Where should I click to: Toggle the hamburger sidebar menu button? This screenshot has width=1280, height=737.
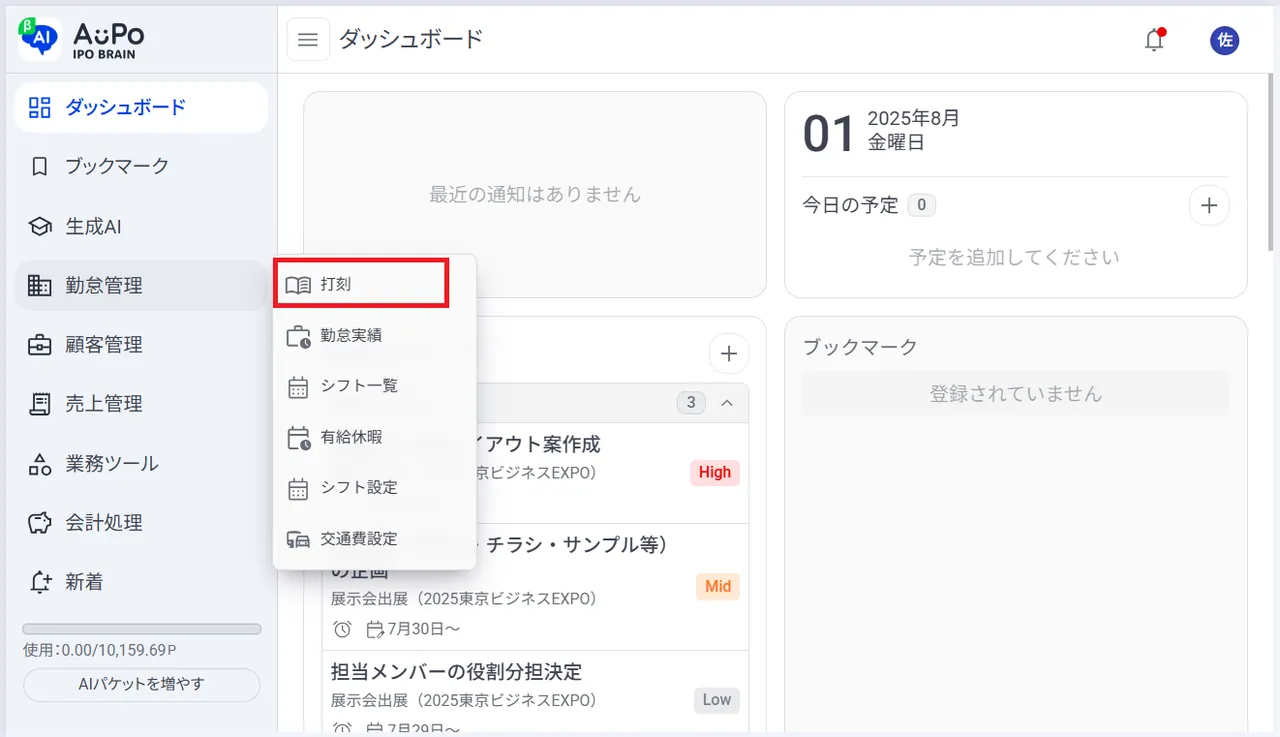pos(308,40)
